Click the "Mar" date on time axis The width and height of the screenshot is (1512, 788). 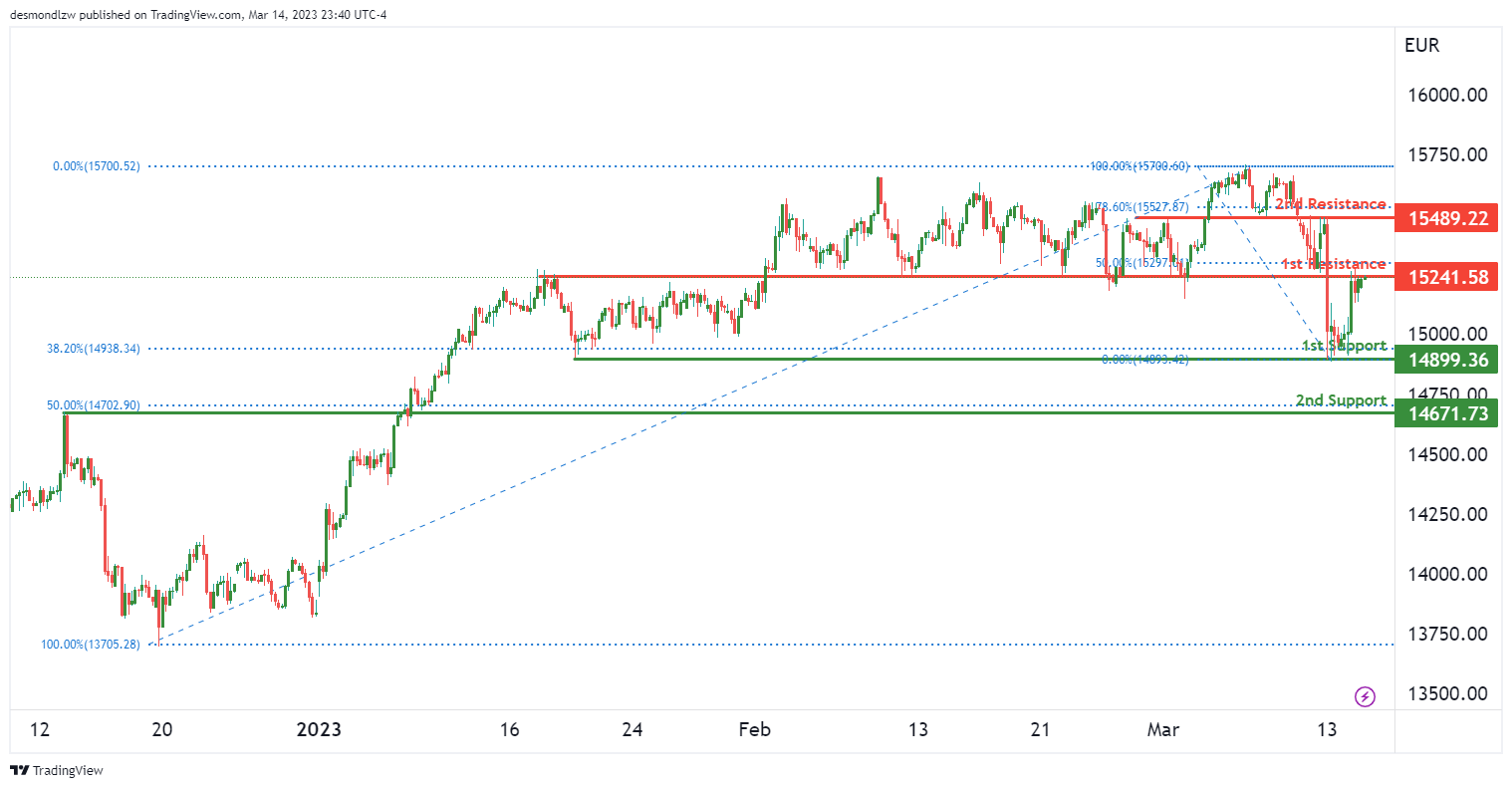(1162, 729)
